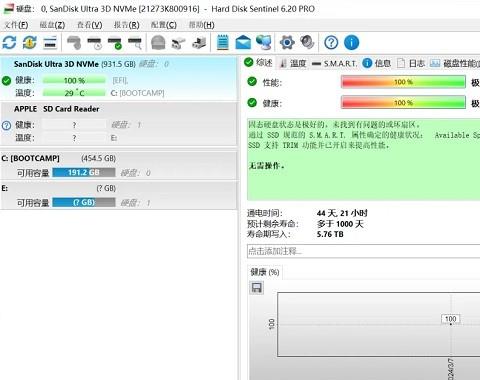Switch to the 综述 tab
The width and height of the screenshot is (480, 380).
[259, 63]
